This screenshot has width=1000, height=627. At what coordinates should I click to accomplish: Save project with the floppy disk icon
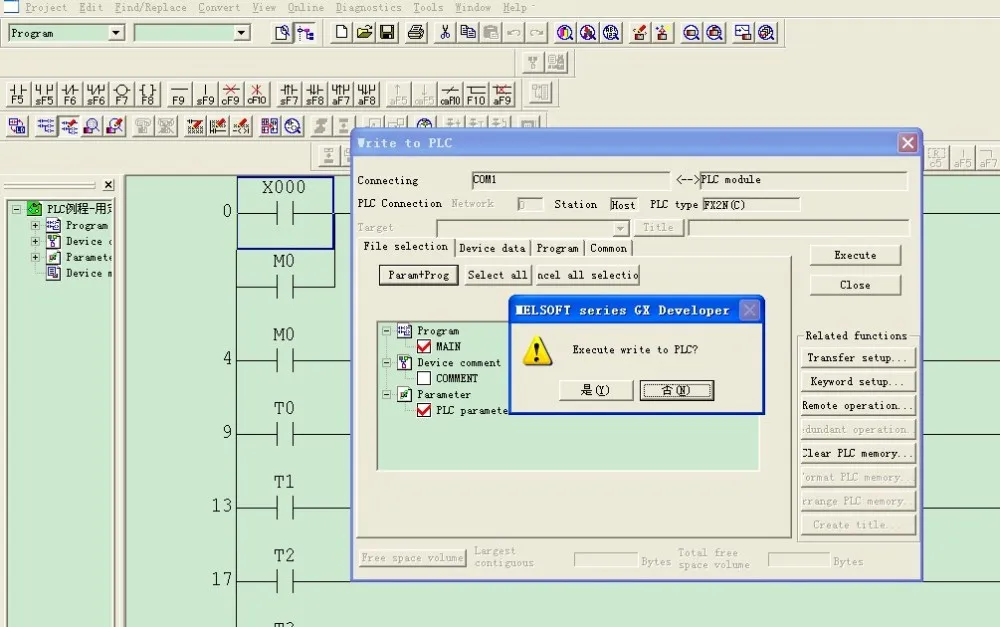(x=387, y=32)
